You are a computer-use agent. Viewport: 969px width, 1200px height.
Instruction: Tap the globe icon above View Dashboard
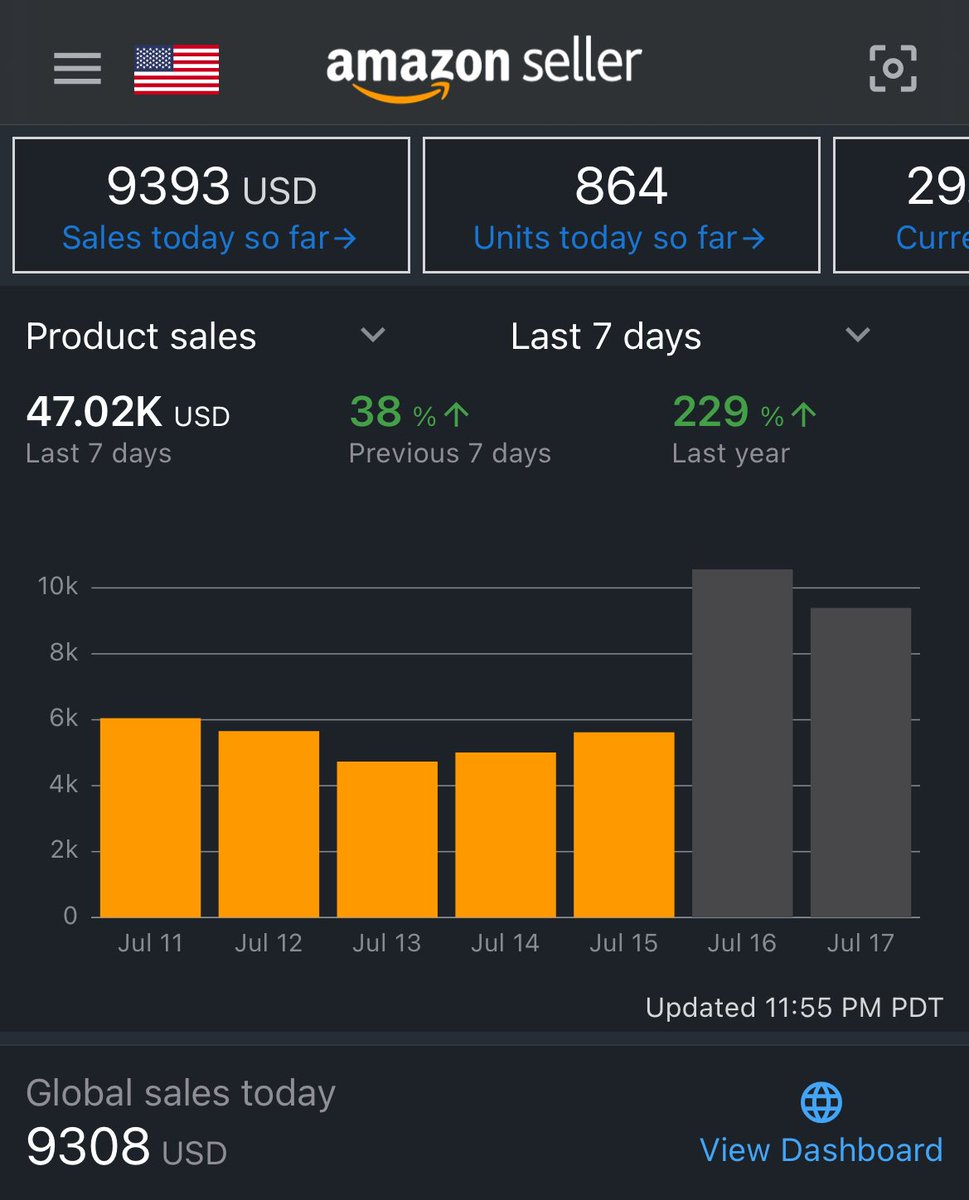[x=821, y=1103]
